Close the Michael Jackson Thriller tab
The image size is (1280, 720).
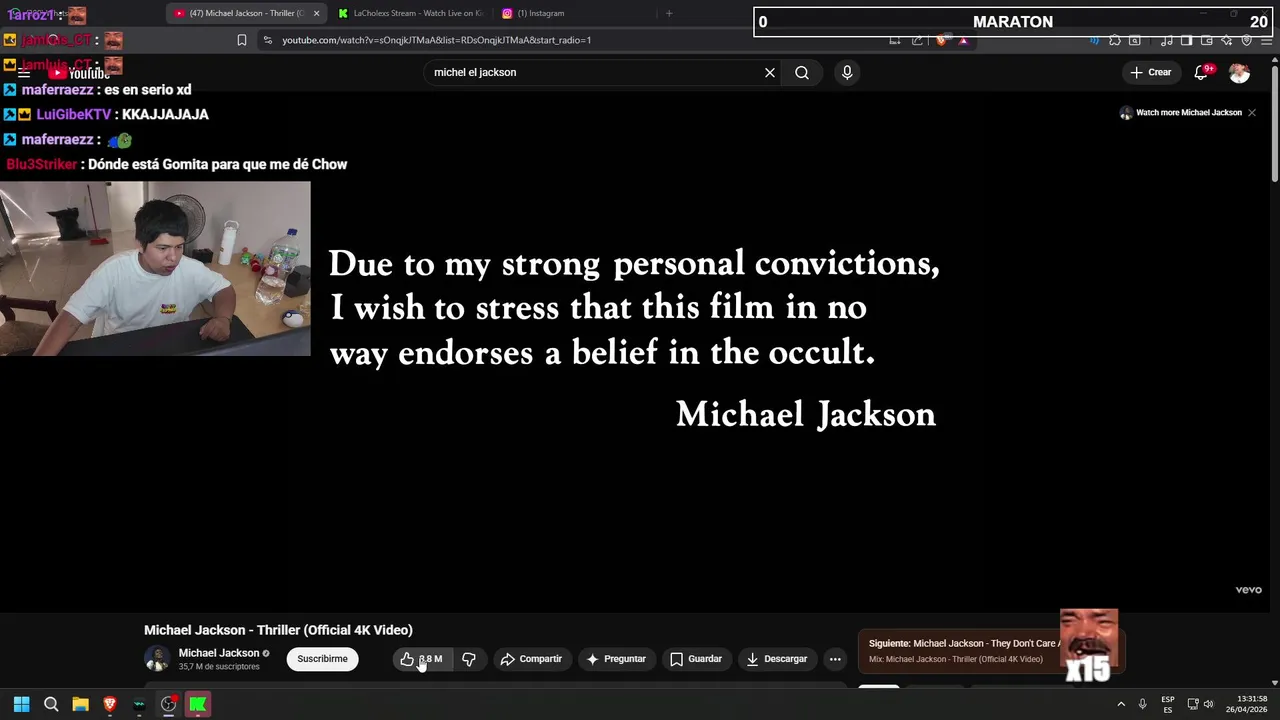(x=317, y=13)
